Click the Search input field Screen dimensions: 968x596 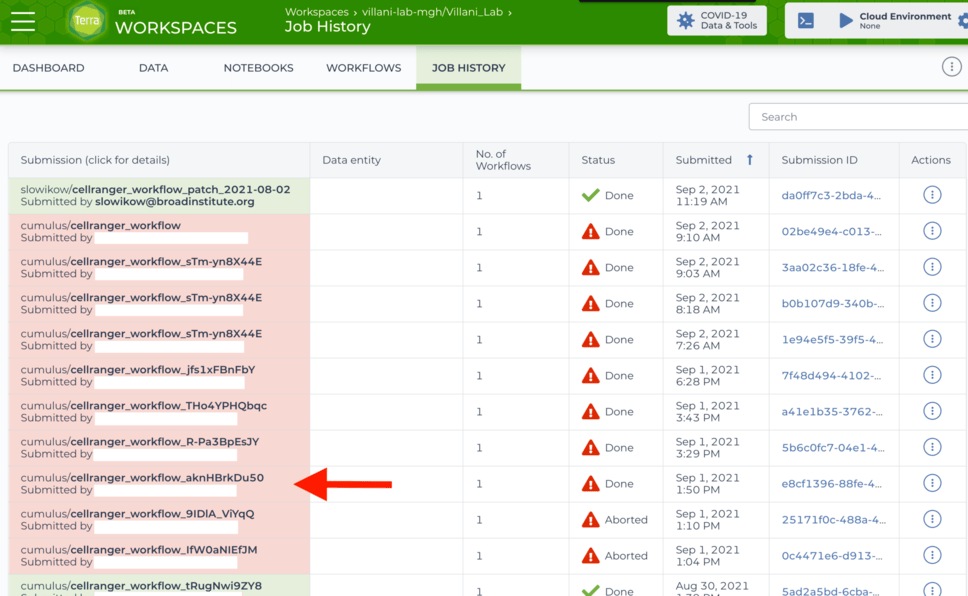click(x=858, y=117)
